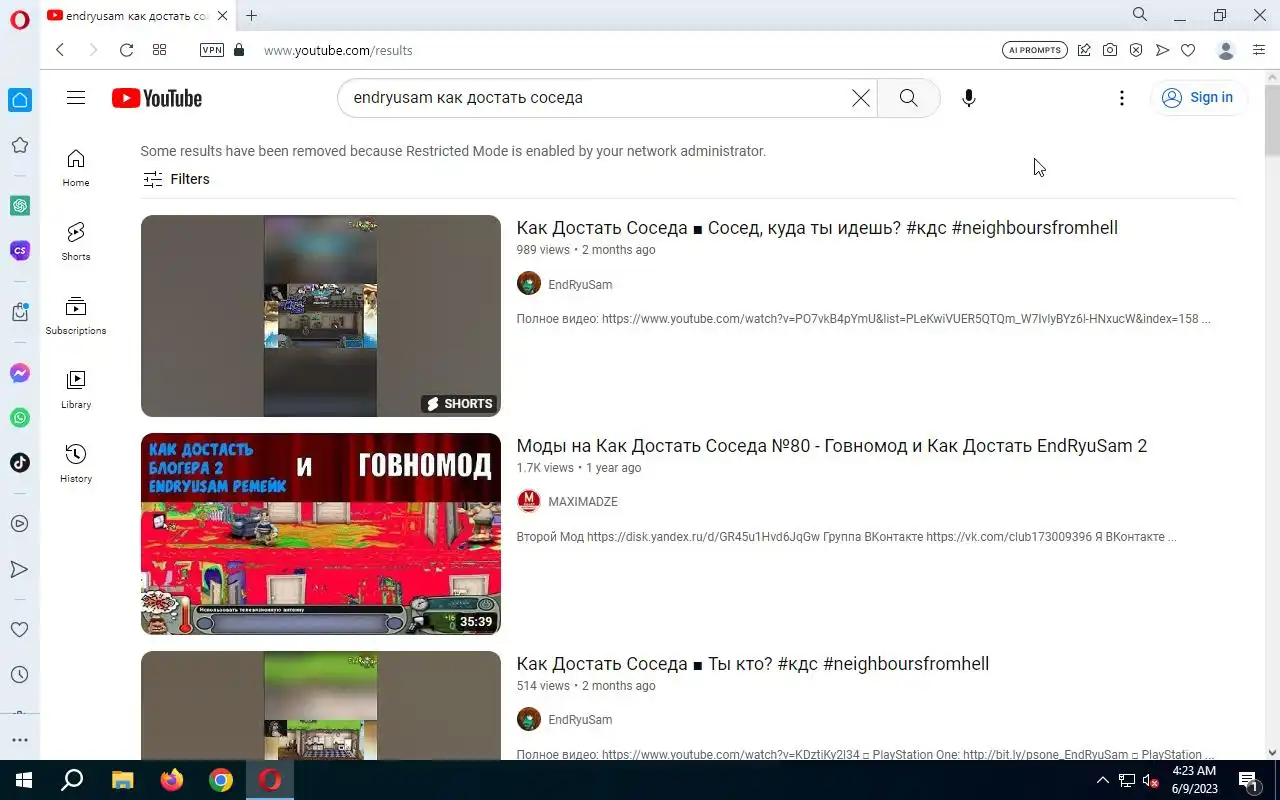Open the Opera menu logo

[19, 20]
